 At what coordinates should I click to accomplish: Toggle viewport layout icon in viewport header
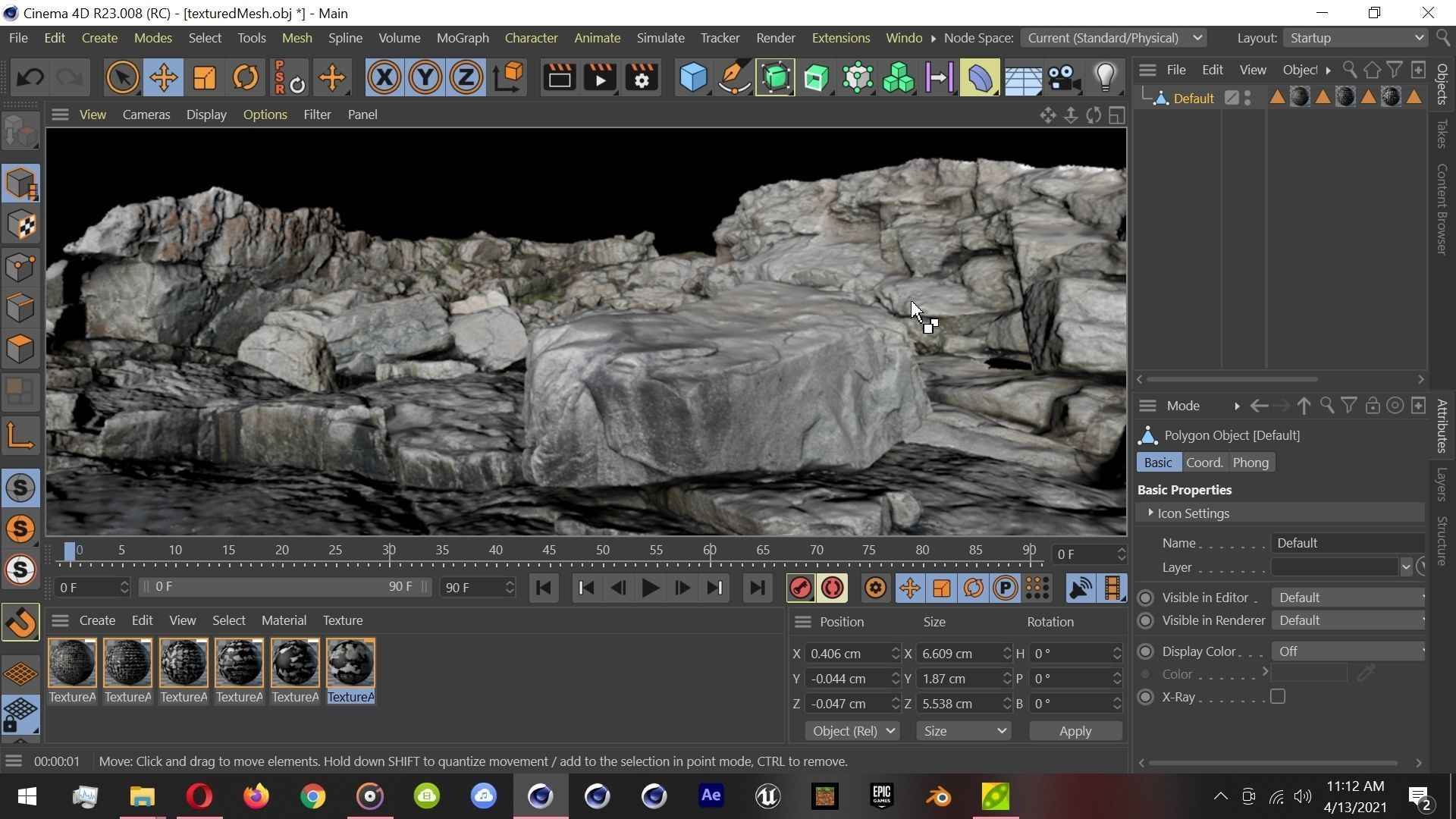[1116, 115]
